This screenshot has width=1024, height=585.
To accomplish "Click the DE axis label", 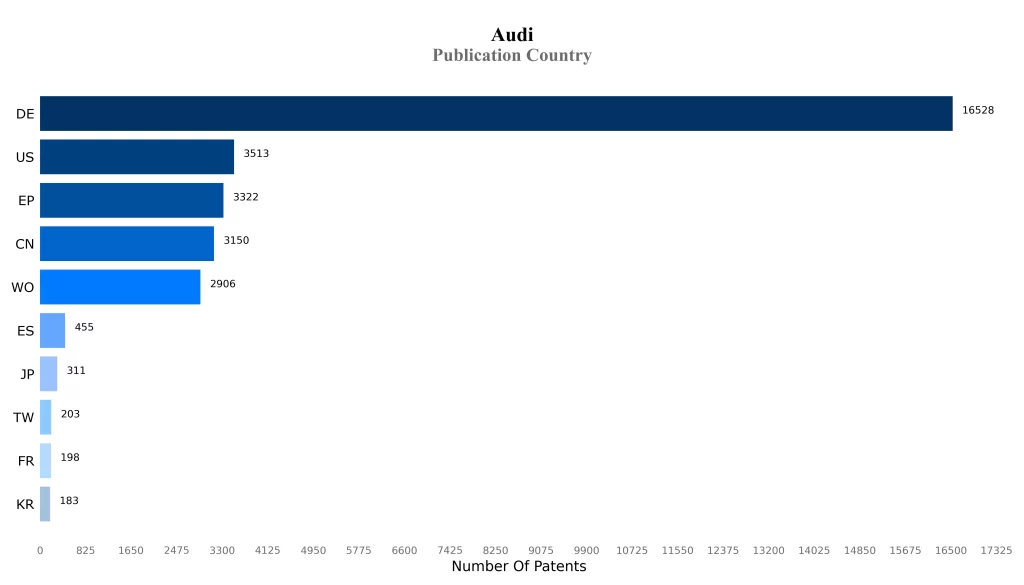I will (x=25, y=114).
